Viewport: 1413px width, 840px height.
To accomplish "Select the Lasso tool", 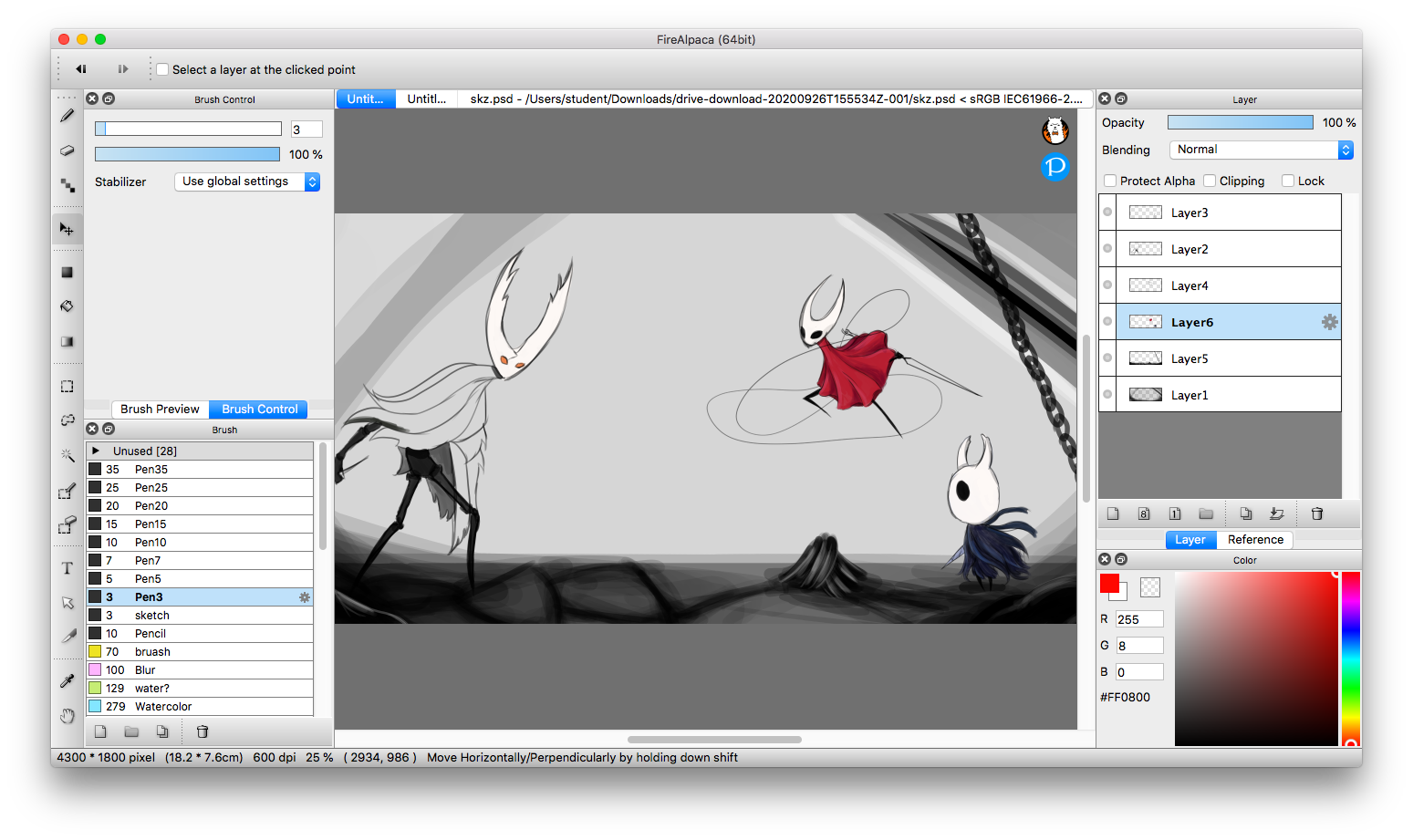I will [x=67, y=420].
